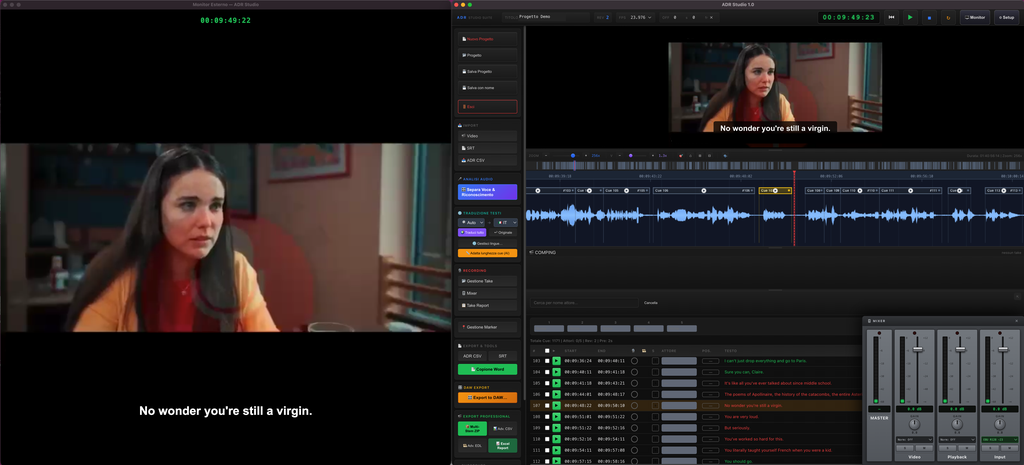Open Gestione Take

pyautogui.click(x=488, y=281)
